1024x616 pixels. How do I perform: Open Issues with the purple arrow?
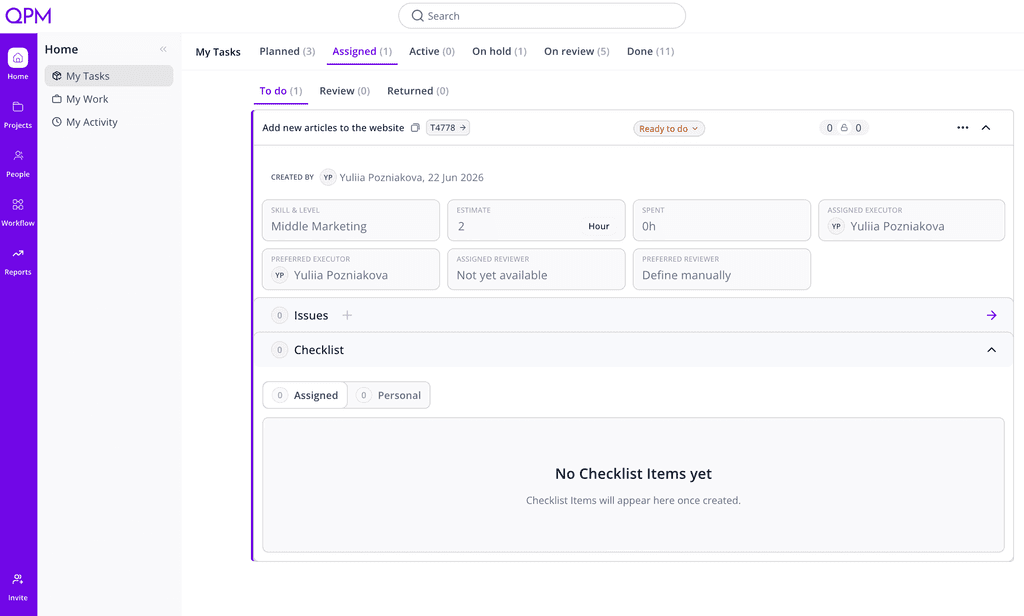(x=991, y=316)
